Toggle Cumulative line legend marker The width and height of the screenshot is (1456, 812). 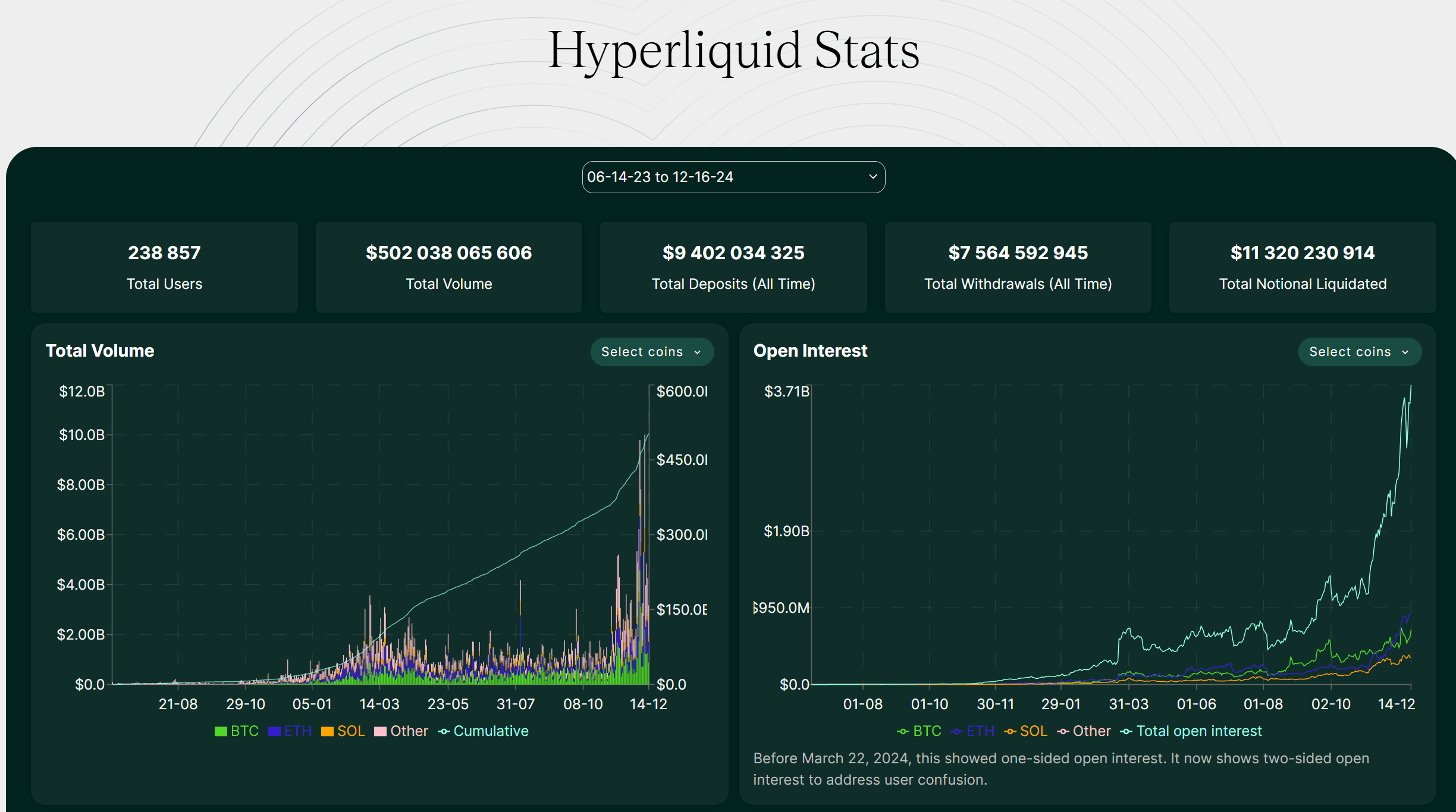coord(444,731)
